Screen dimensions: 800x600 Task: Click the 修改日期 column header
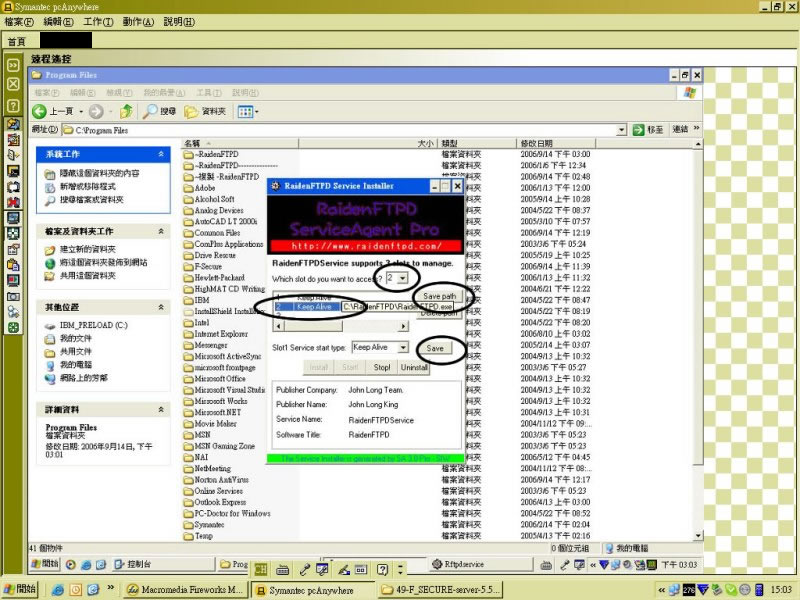(555, 143)
